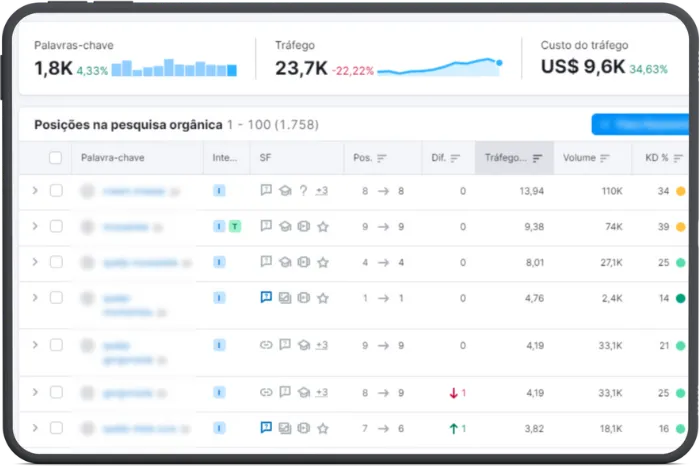Screen dimensions: 700x466
Task: Click the reviews SERP icon in the 13,94 traffic row
Action: [266, 191]
